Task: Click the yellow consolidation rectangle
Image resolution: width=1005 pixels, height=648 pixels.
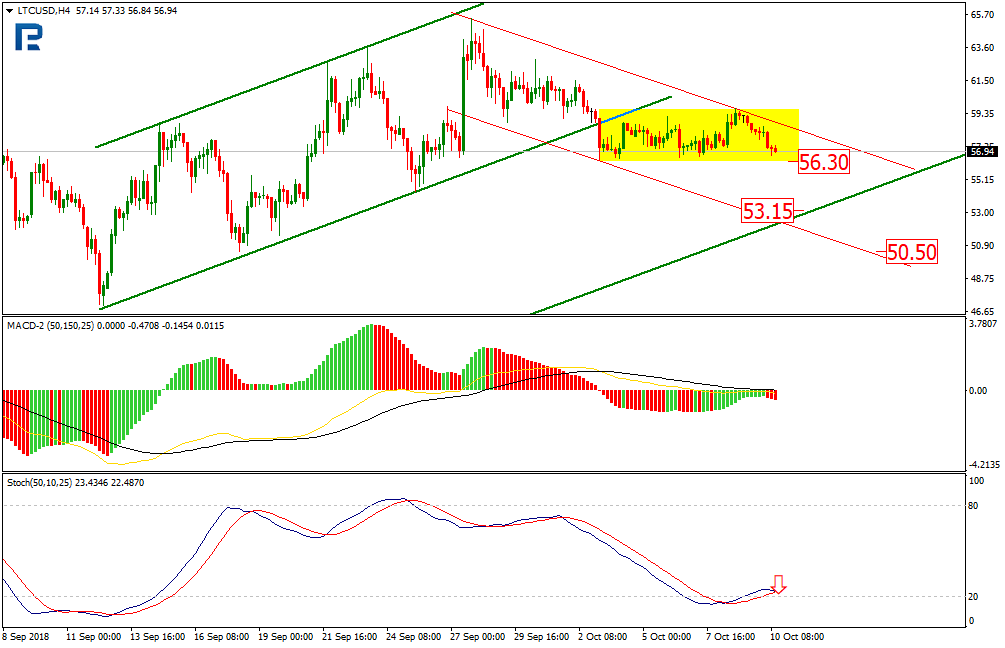Action: (x=699, y=135)
